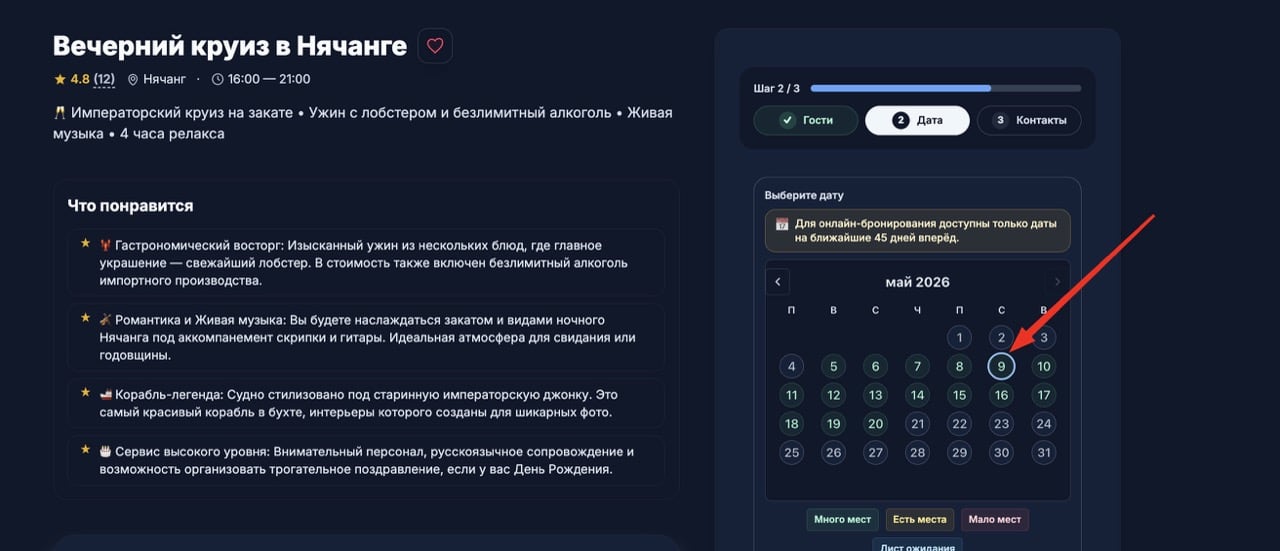Select May 17 in calendar
This screenshot has width=1280, height=551.
tap(1043, 395)
